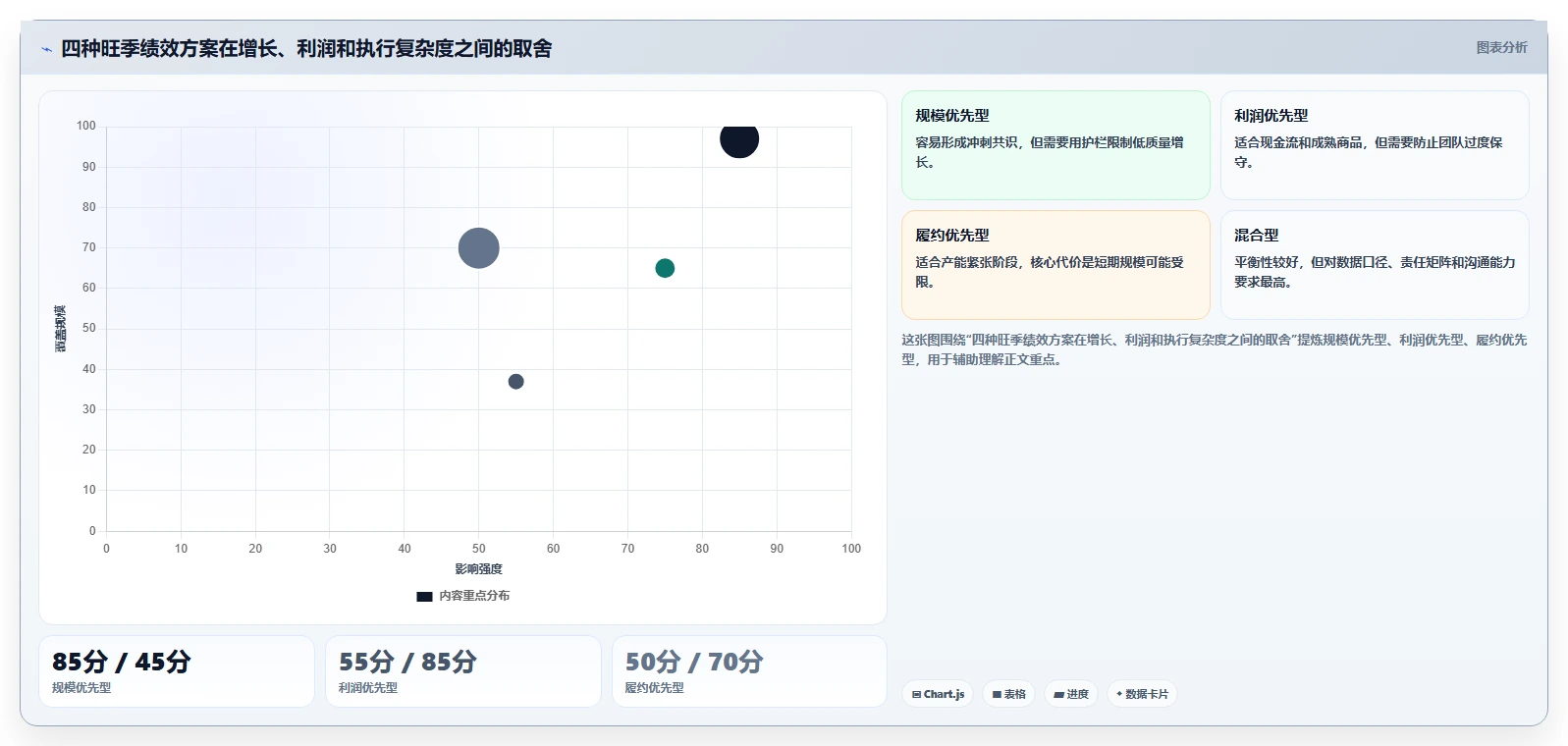The height and width of the screenshot is (746, 1568).
Task: Click the 规模优先型 caption under 85分 / 45分
Action: tap(81, 688)
